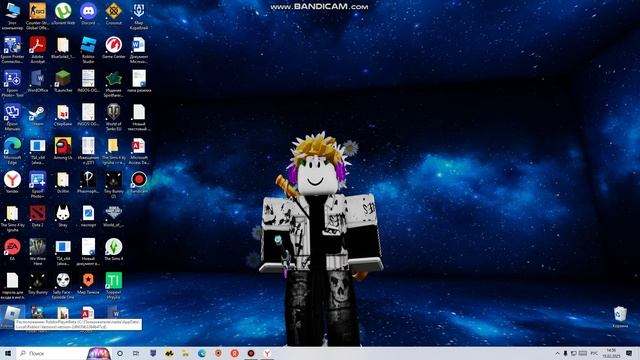Open Microsoft Edge from the taskbar
The height and width of the screenshot is (360, 640).
(x=202, y=353)
